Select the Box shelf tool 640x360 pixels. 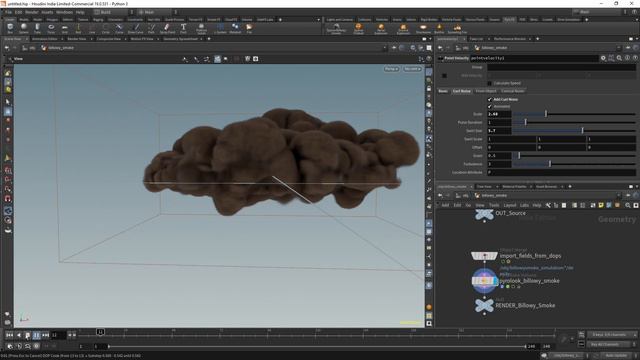click(x=10, y=28)
